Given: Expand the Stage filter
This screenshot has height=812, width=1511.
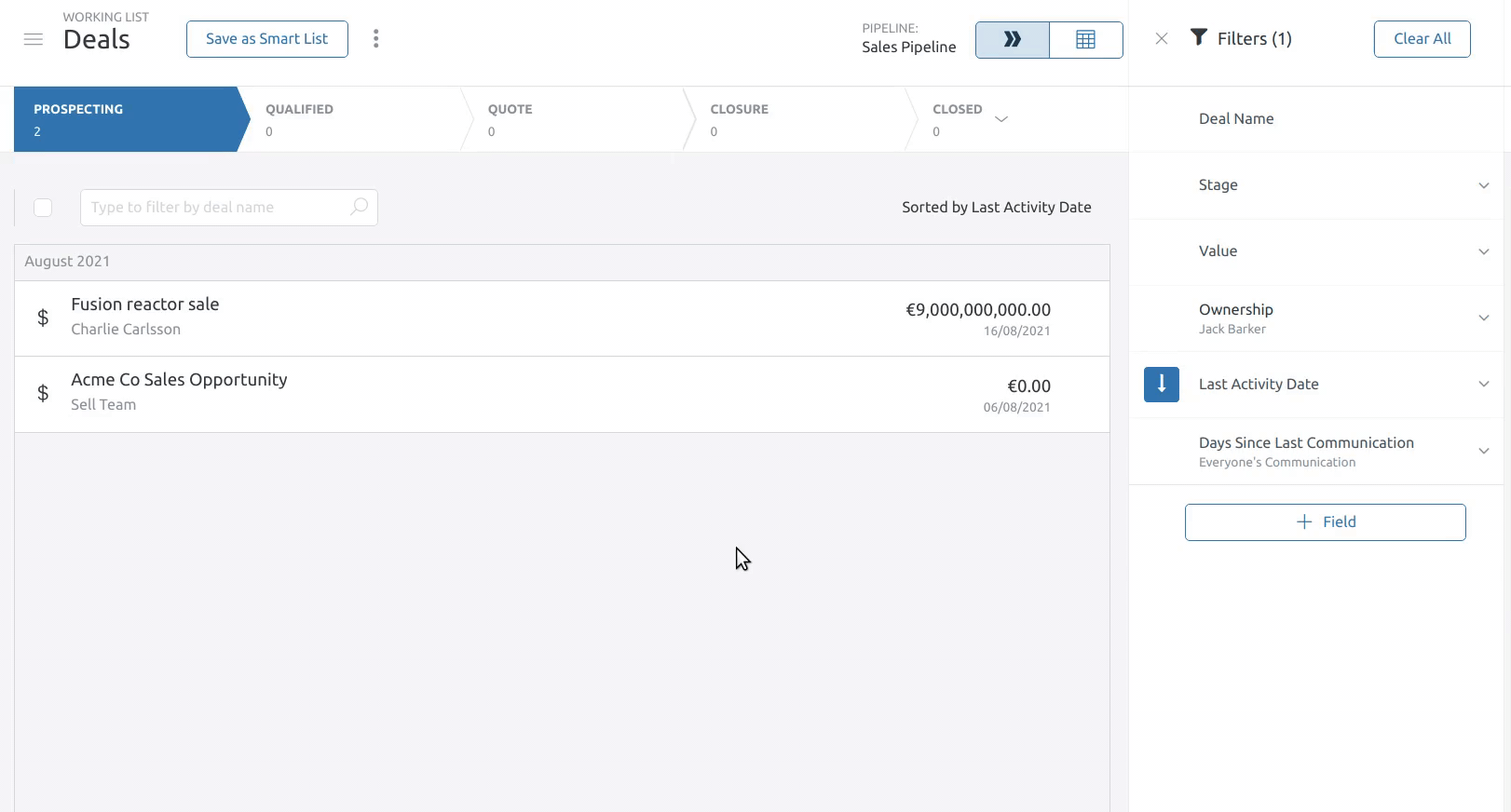Looking at the screenshot, I should [x=1483, y=185].
